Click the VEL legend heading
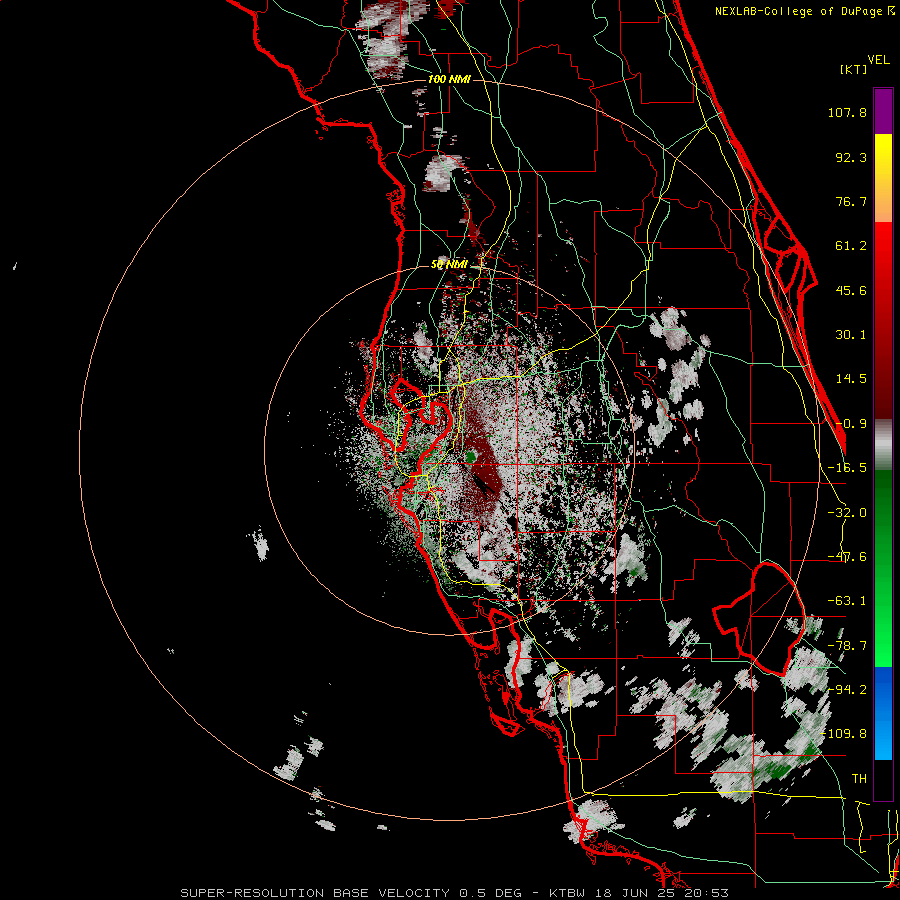 click(x=878, y=60)
